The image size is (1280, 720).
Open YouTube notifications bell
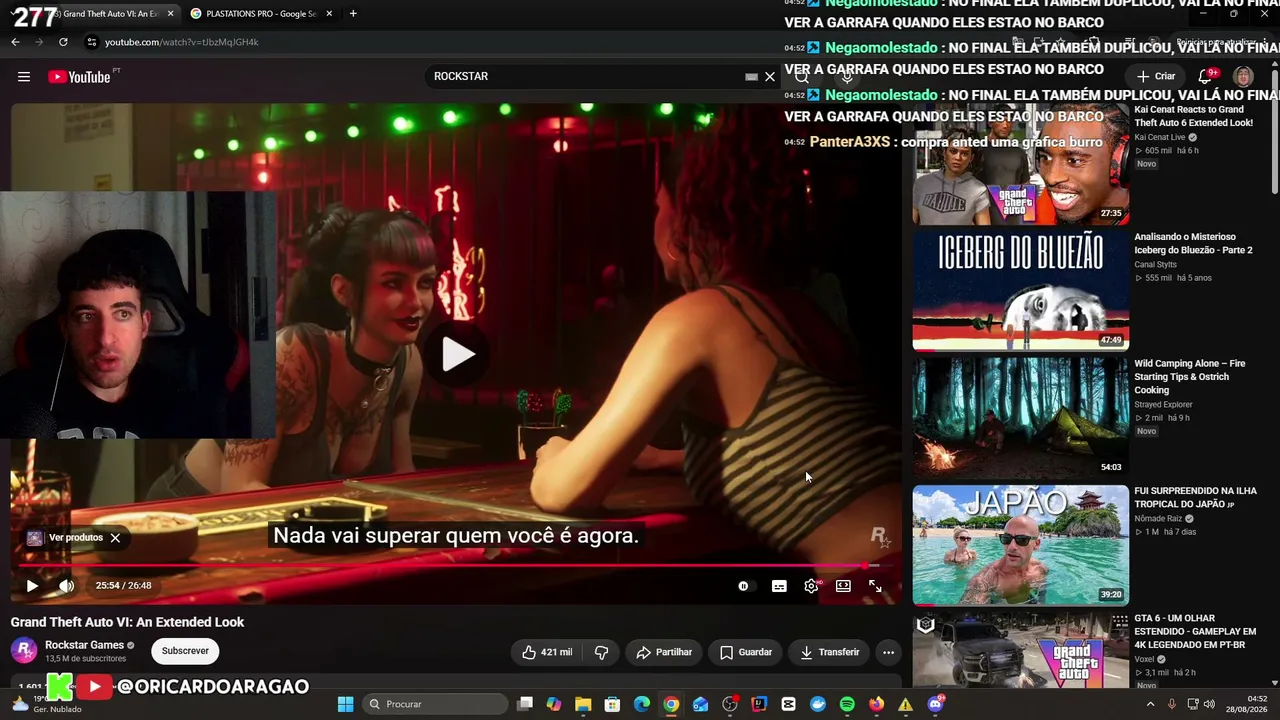point(1206,77)
